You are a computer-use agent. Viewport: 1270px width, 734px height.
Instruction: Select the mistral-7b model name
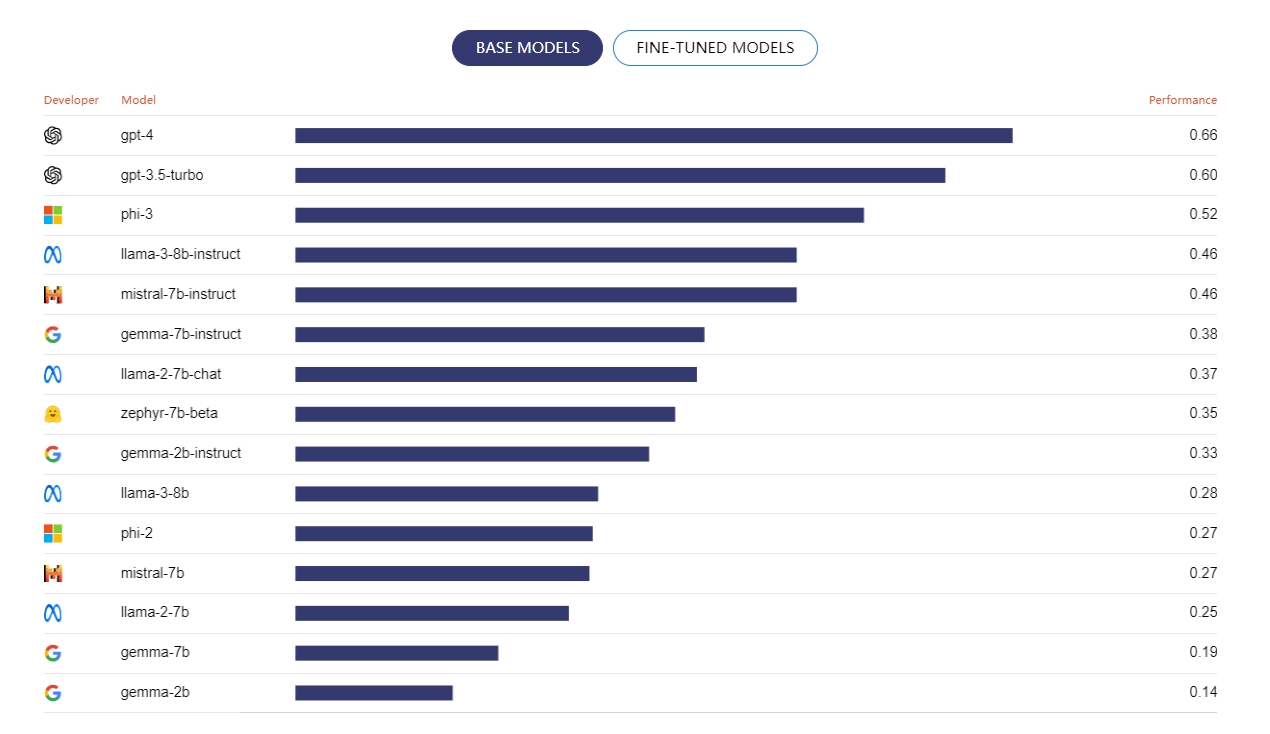pyautogui.click(x=152, y=573)
